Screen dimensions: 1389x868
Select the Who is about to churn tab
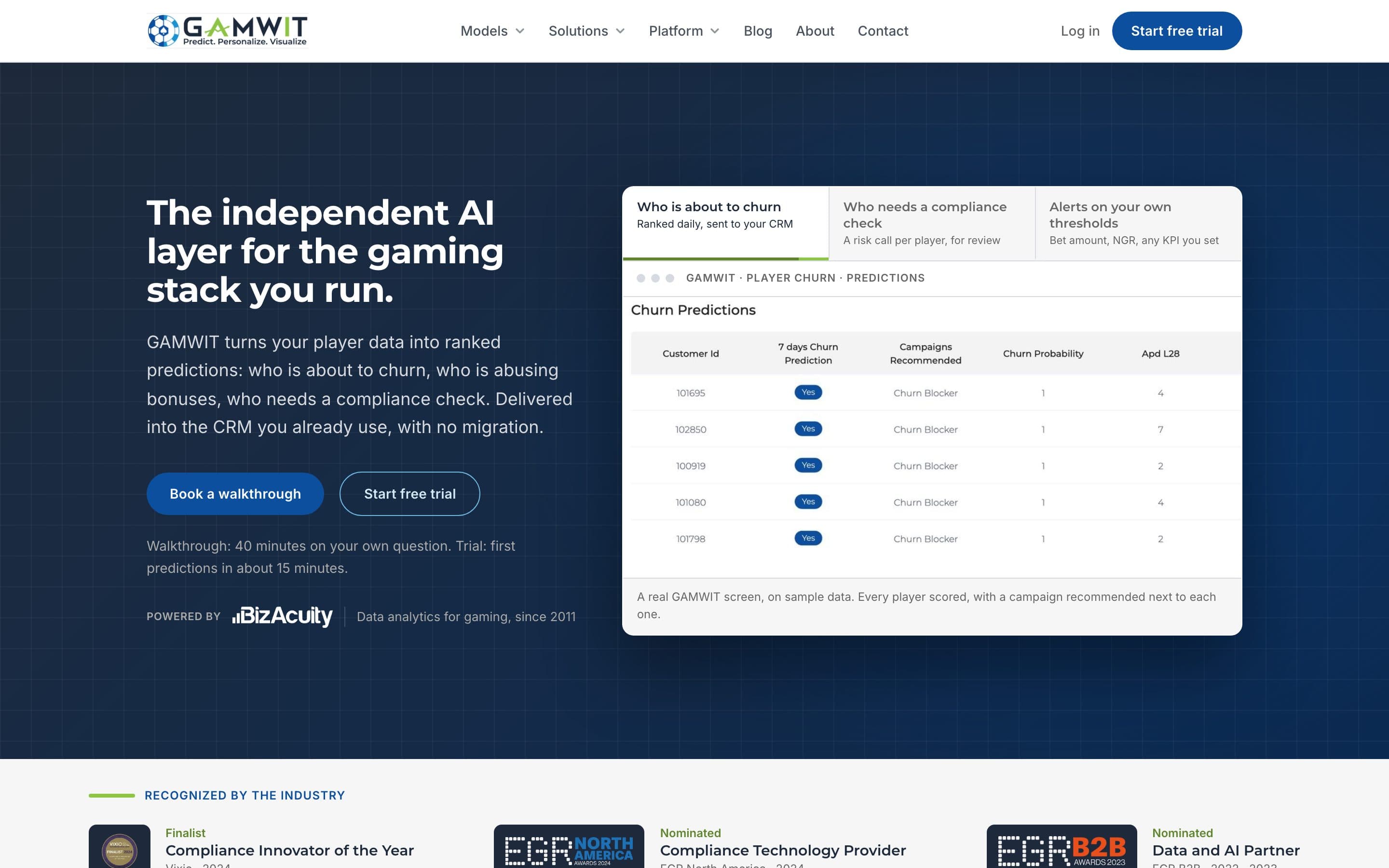tap(725, 223)
